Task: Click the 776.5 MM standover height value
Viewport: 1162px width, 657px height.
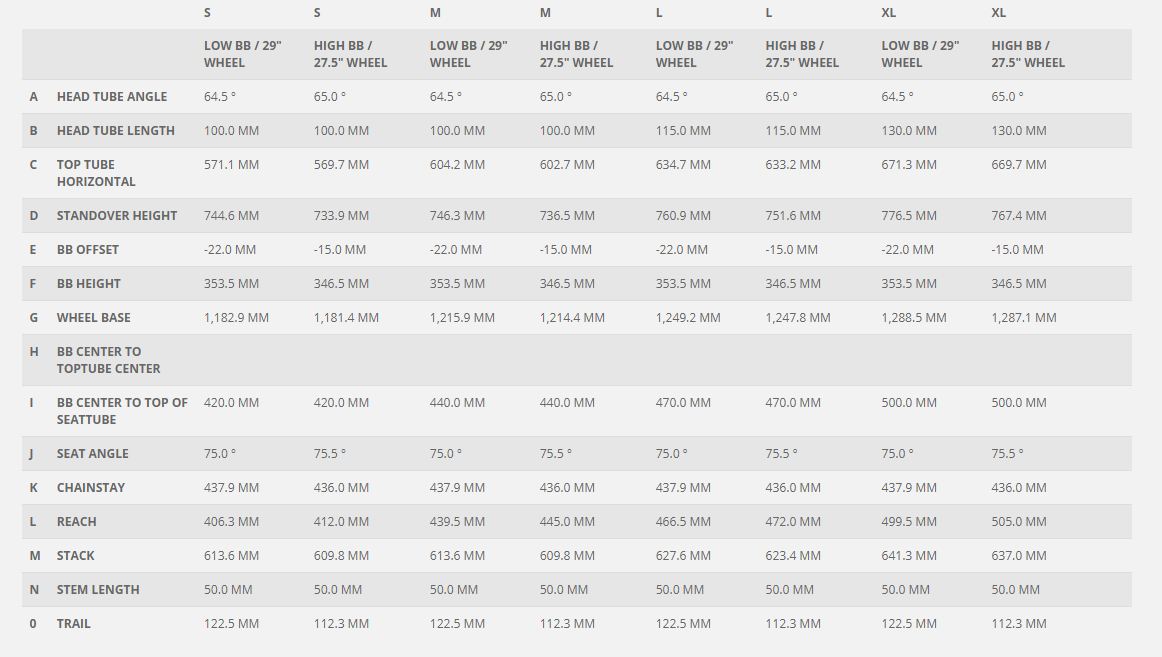Action: click(909, 216)
